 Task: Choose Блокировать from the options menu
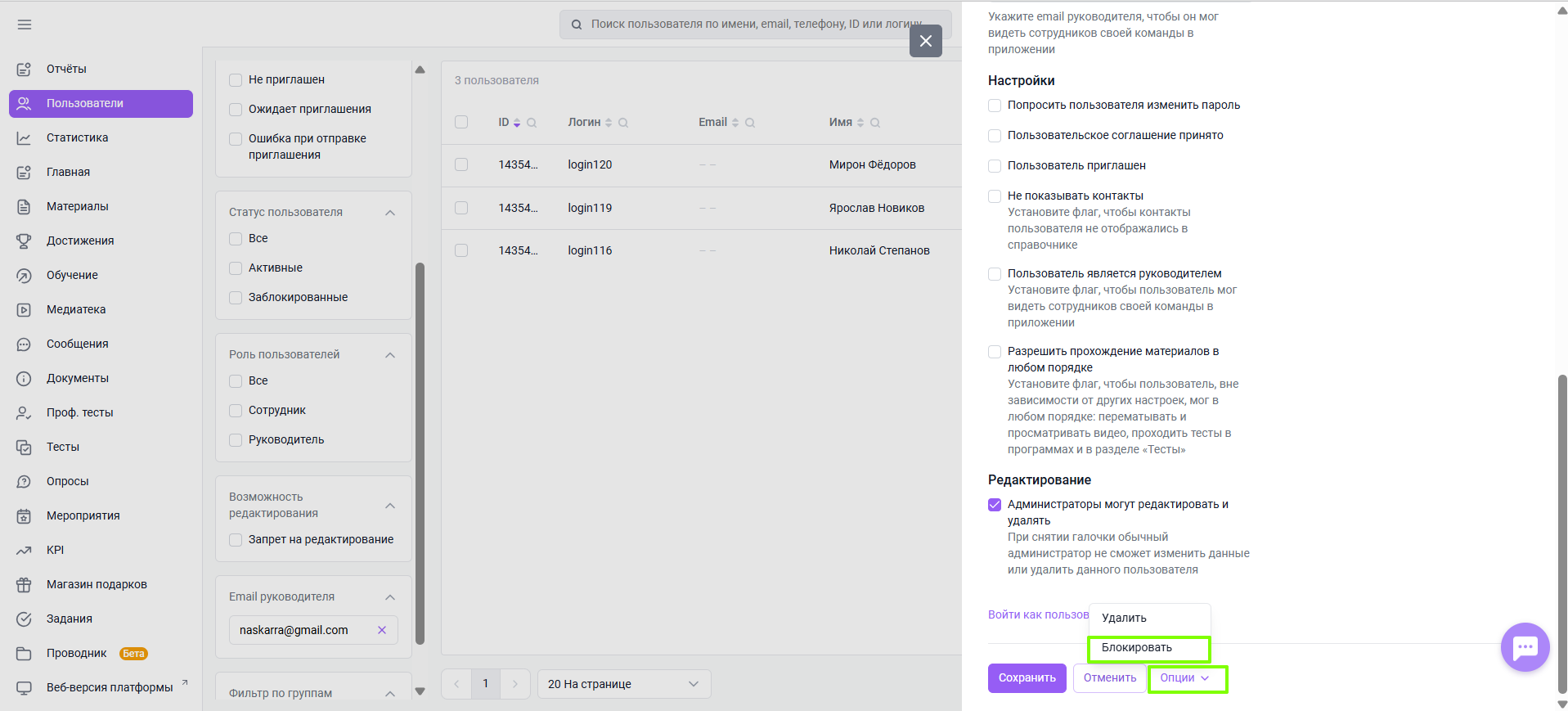[1149, 648]
